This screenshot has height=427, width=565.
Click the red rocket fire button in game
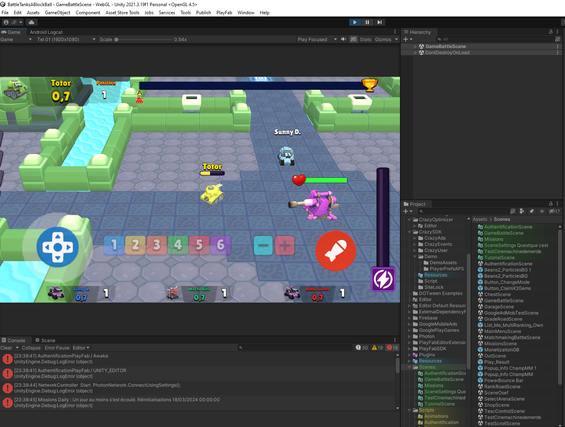(336, 251)
